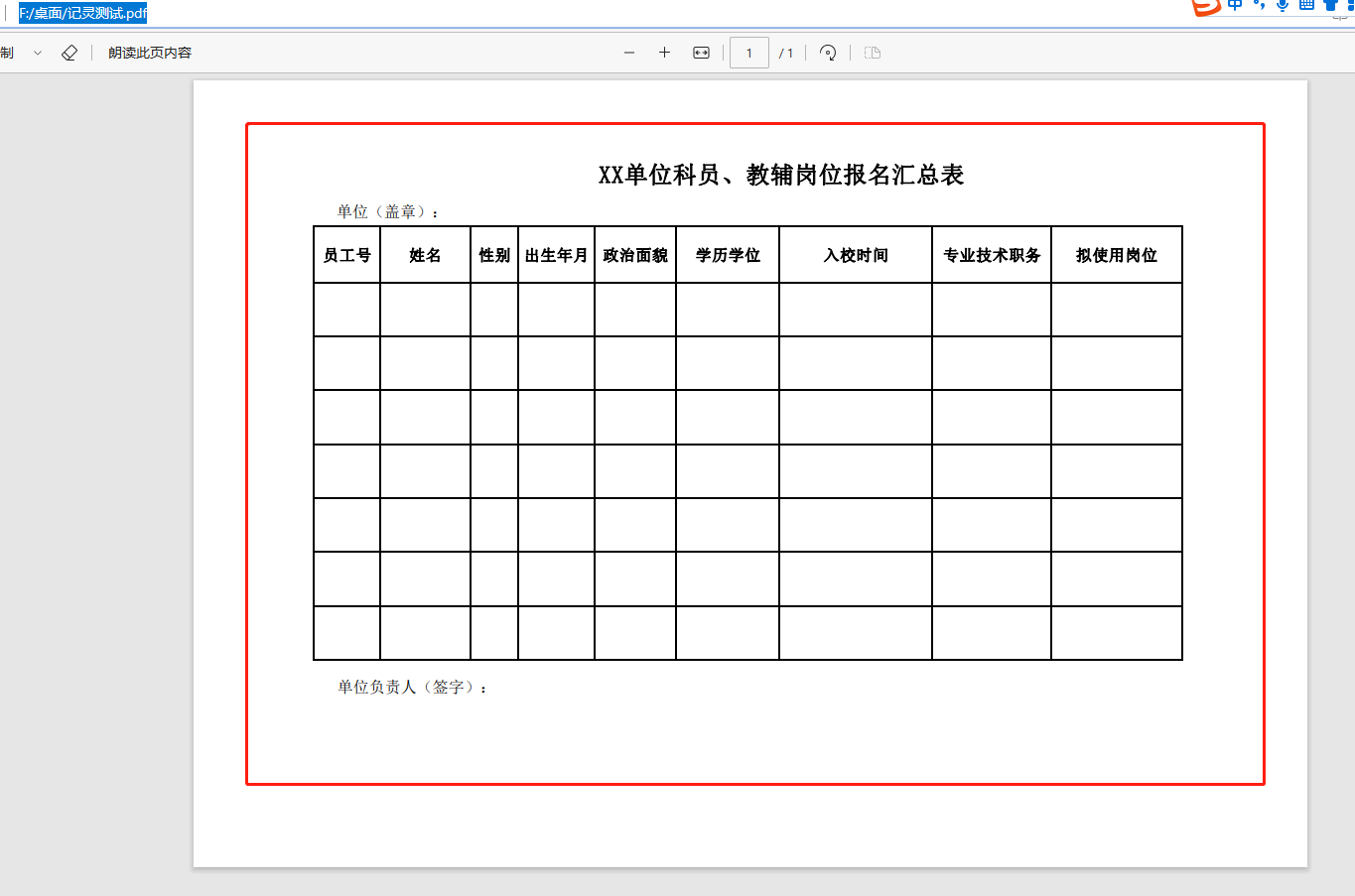
Task: Click the 单位负责人（签字）： label
Action: point(413,687)
